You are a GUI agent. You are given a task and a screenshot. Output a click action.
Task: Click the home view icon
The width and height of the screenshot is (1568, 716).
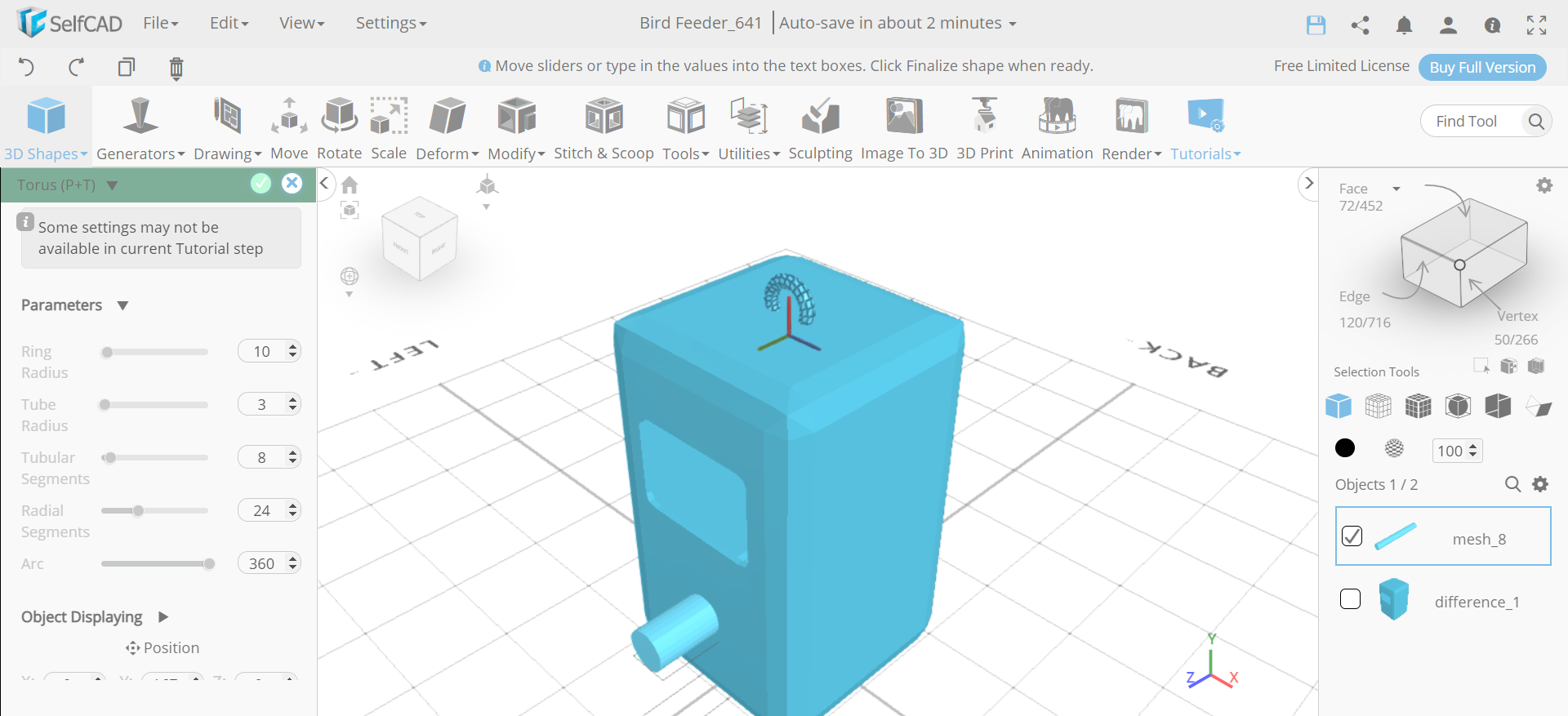tap(350, 185)
